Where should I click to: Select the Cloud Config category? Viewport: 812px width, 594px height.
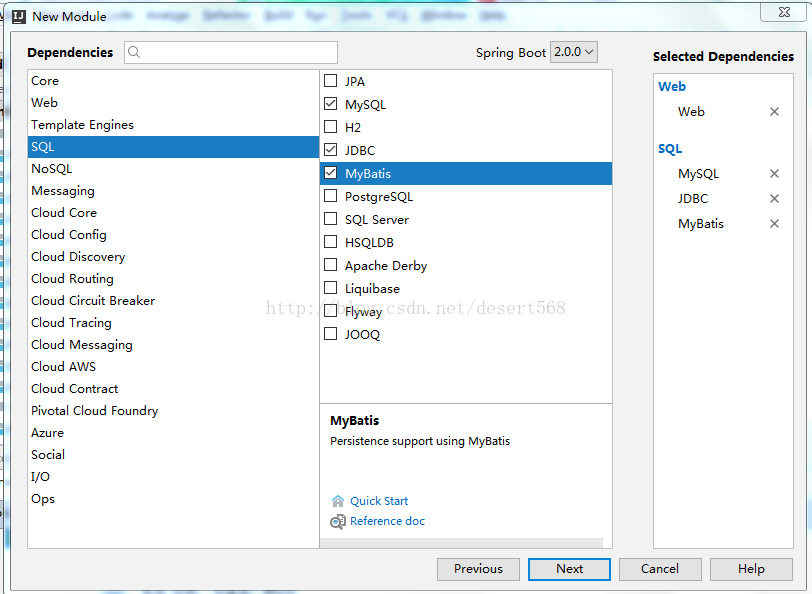click(69, 235)
